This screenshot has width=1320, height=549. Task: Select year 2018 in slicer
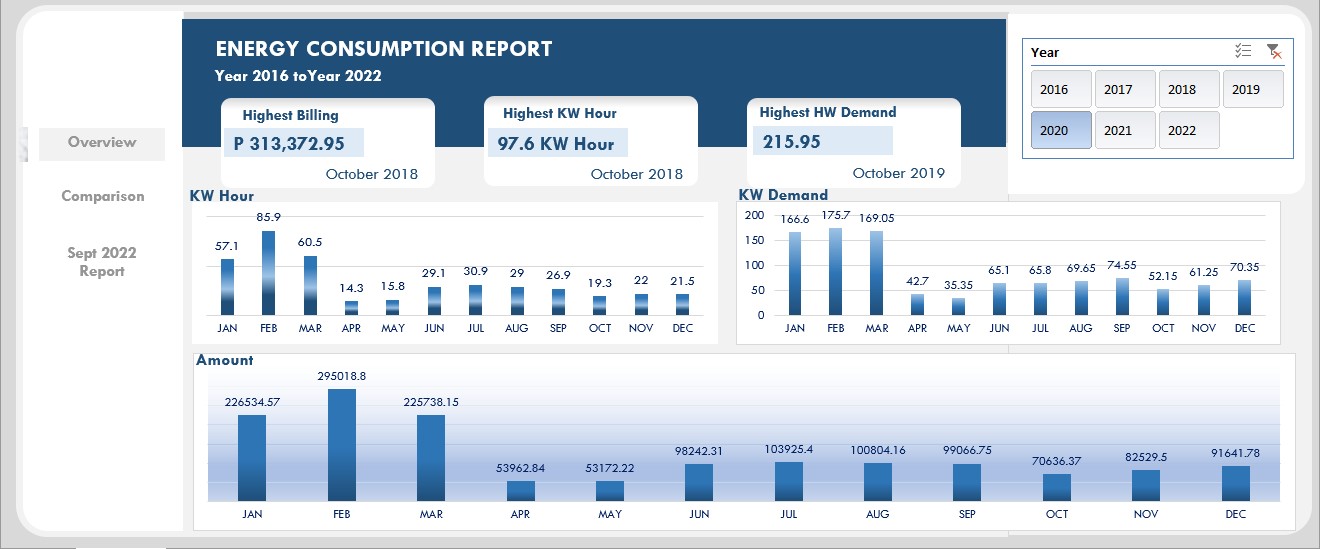click(1189, 89)
